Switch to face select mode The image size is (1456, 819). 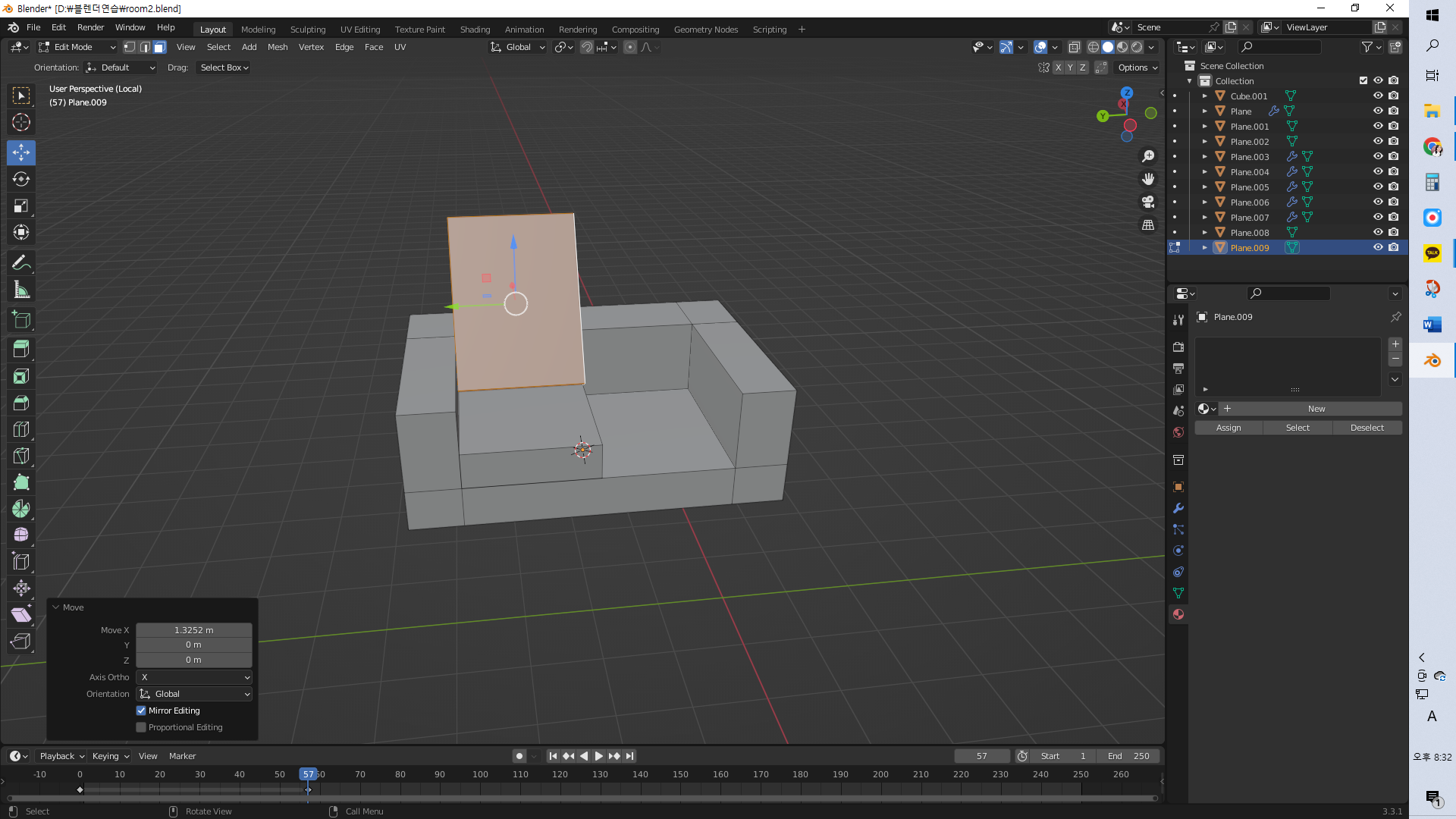(159, 47)
